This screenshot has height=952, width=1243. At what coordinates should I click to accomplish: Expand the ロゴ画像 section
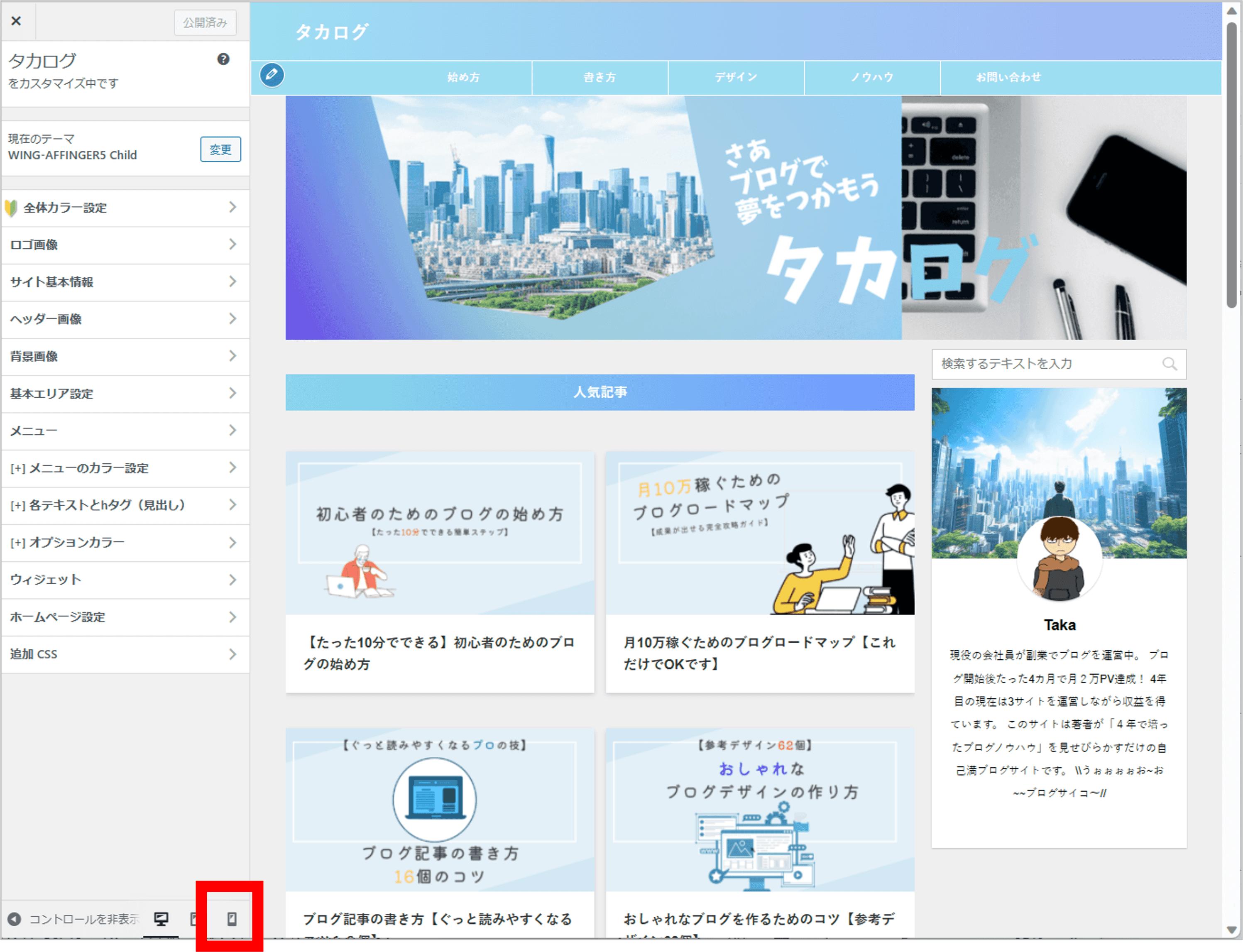tap(125, 245)
